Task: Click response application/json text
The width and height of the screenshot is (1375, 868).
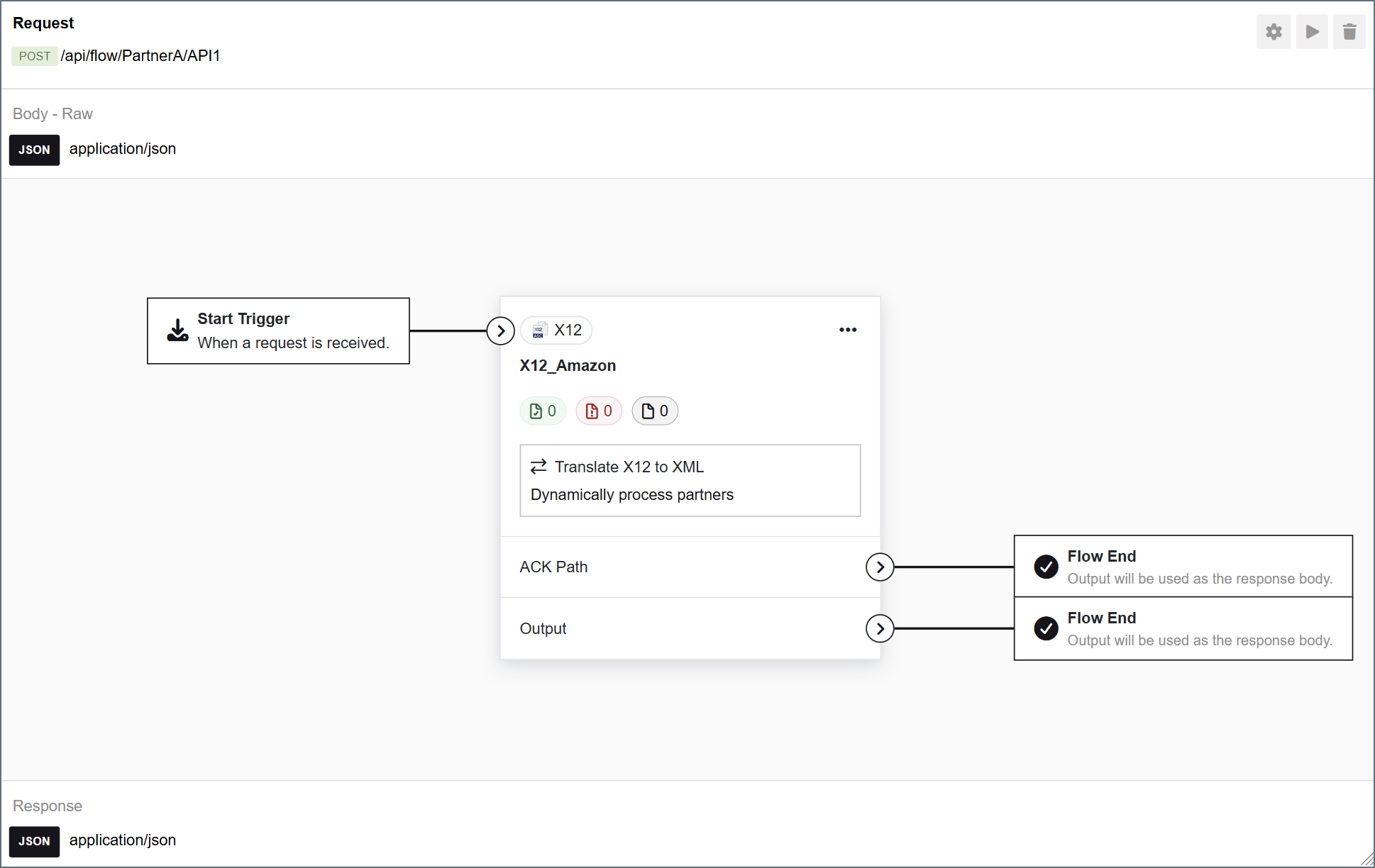Action: pos(123,840)
